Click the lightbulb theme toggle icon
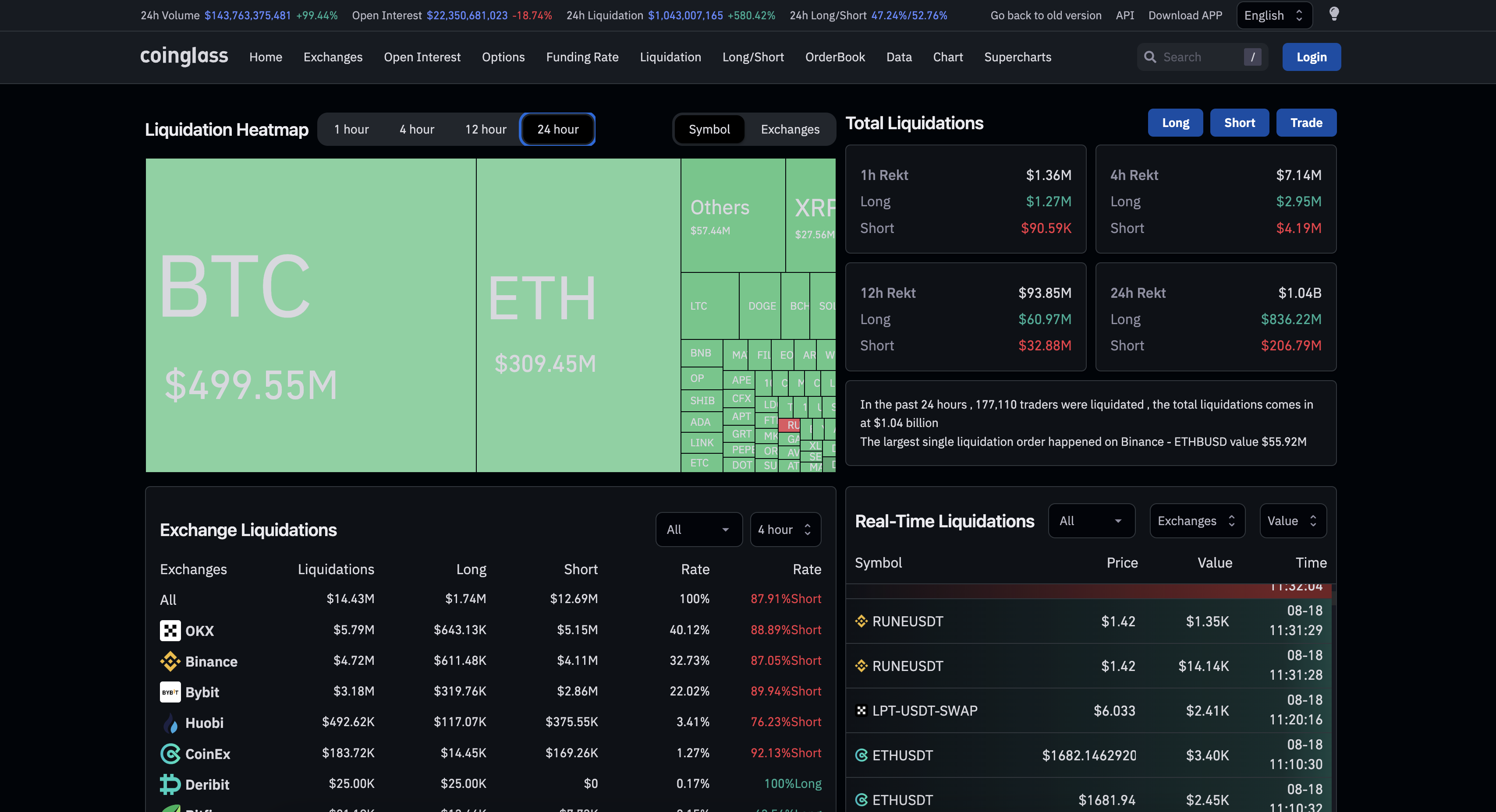This screenshot has width=1496, height=812. coord(1334,14)
